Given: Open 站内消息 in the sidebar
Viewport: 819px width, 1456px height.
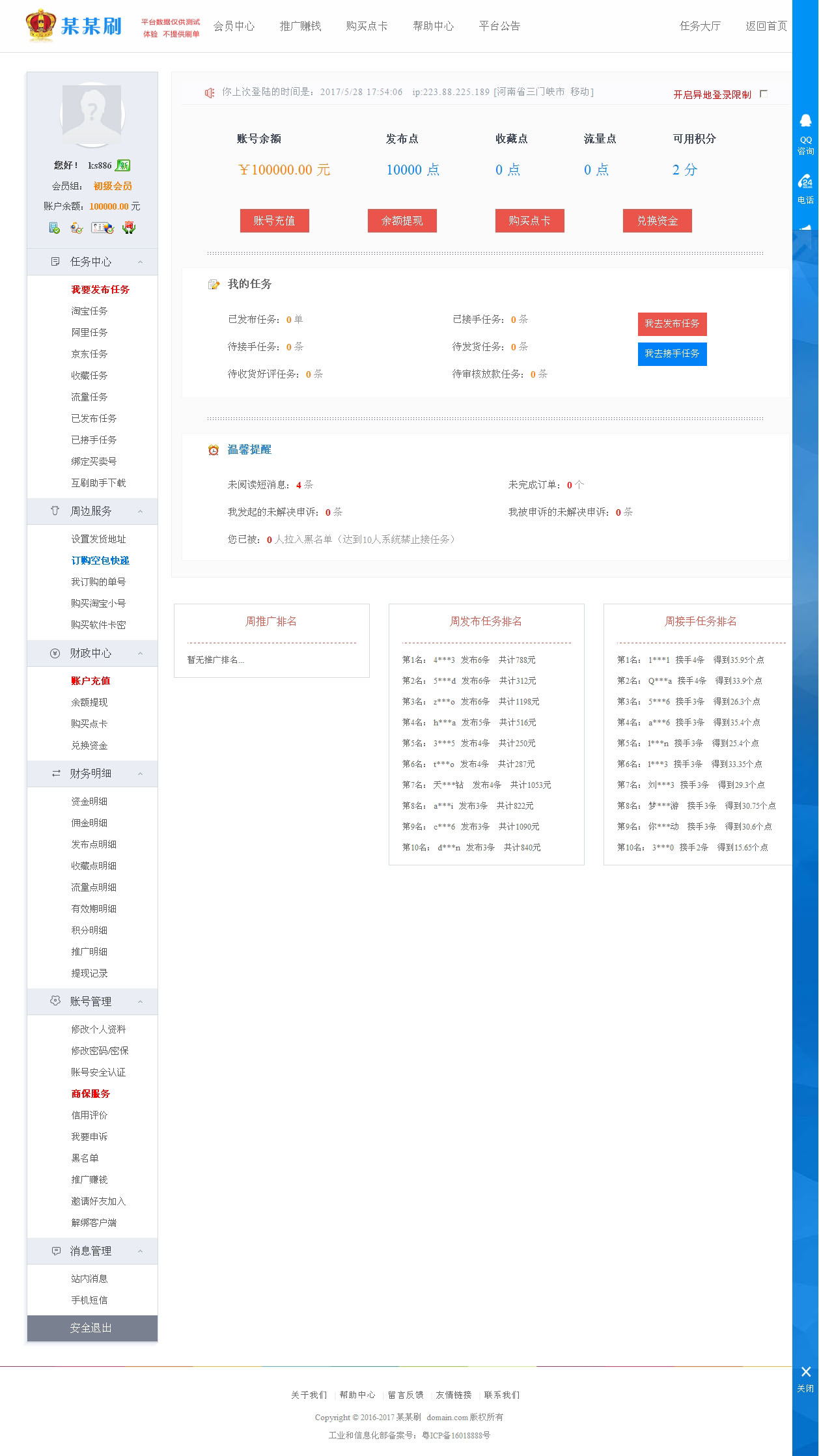Looking at the screenshot, I should pyautogui.click(x=89, y=1279).
